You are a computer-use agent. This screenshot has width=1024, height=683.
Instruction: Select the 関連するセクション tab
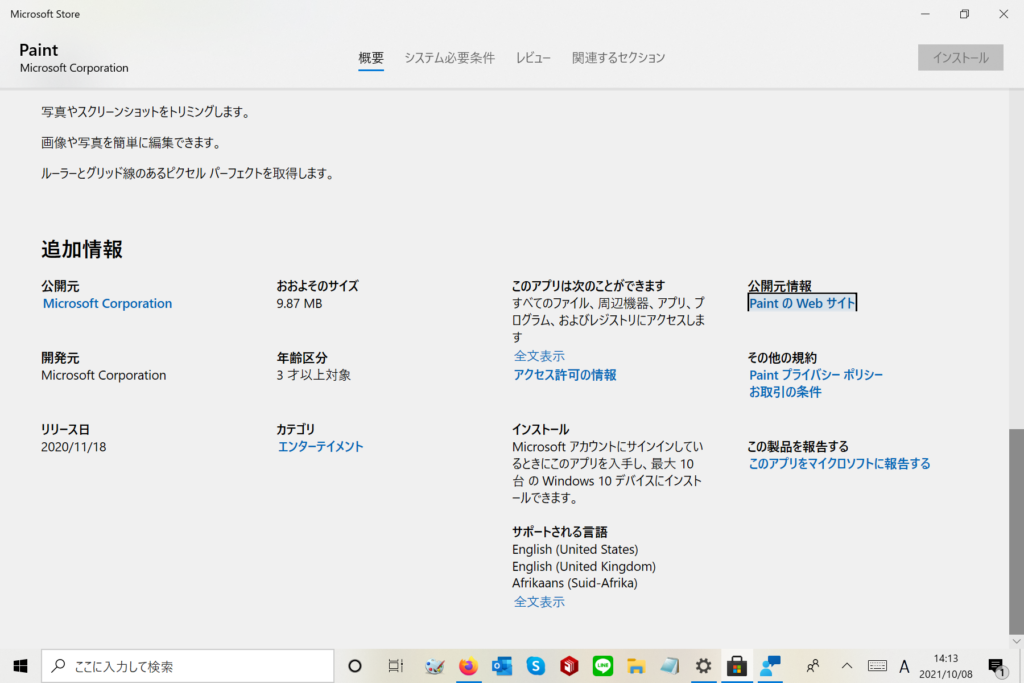(618, 58)
